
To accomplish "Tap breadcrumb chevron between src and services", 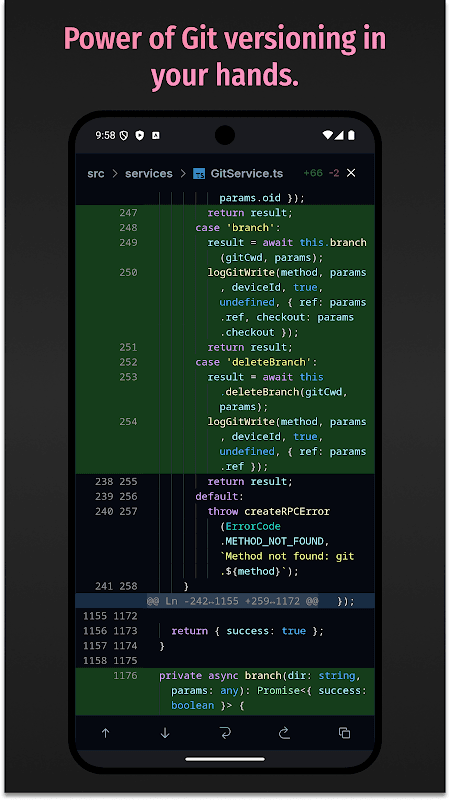I will 115,173.
